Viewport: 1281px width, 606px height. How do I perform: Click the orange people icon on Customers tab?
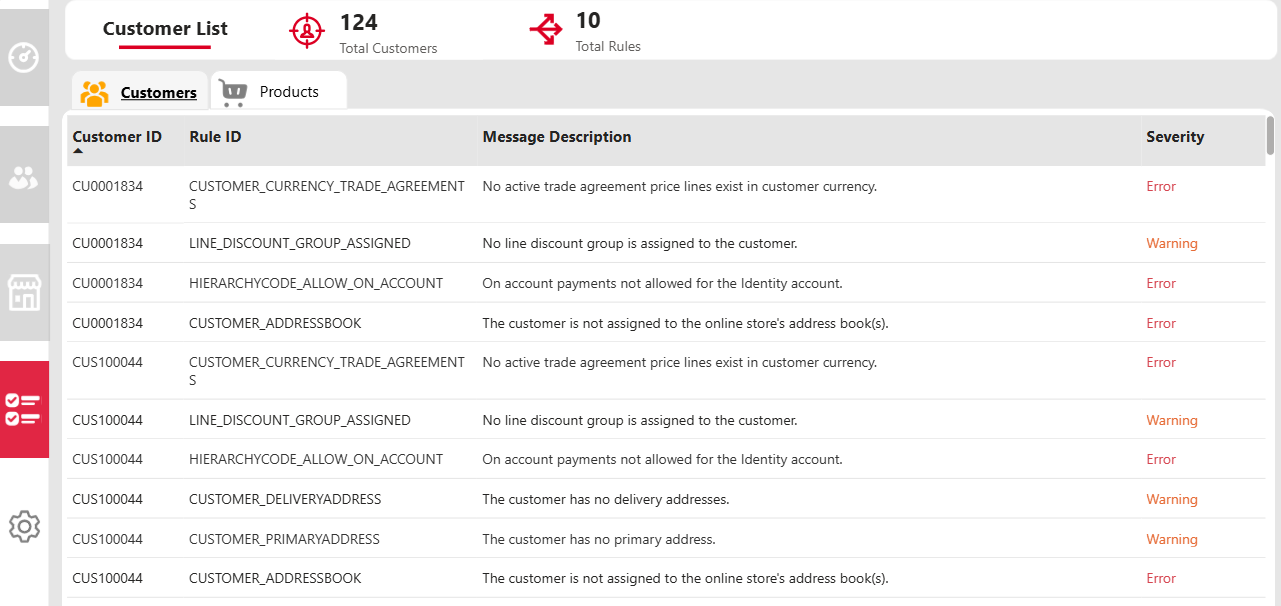click(95, 93)
